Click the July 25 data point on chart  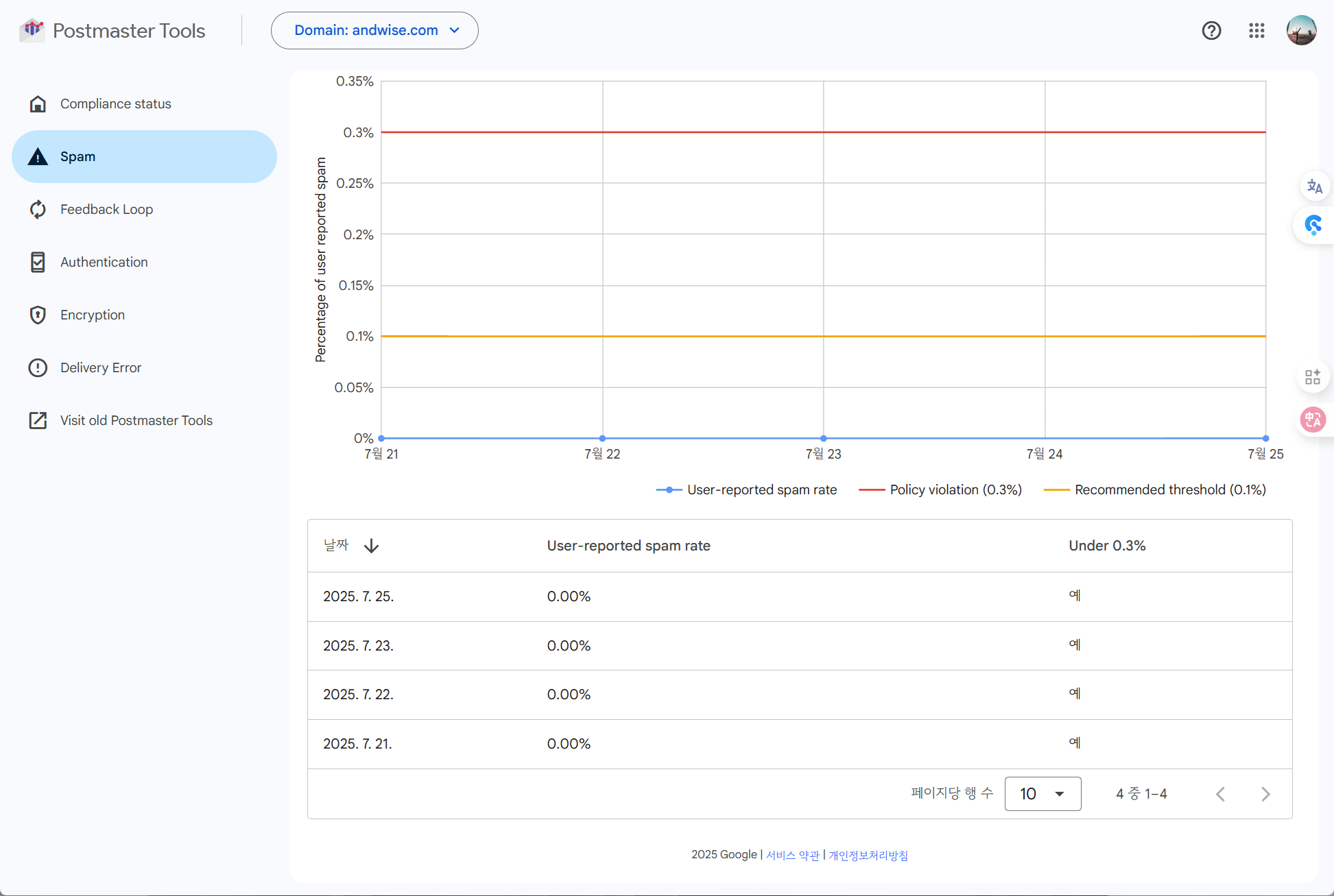point(1265,438)
